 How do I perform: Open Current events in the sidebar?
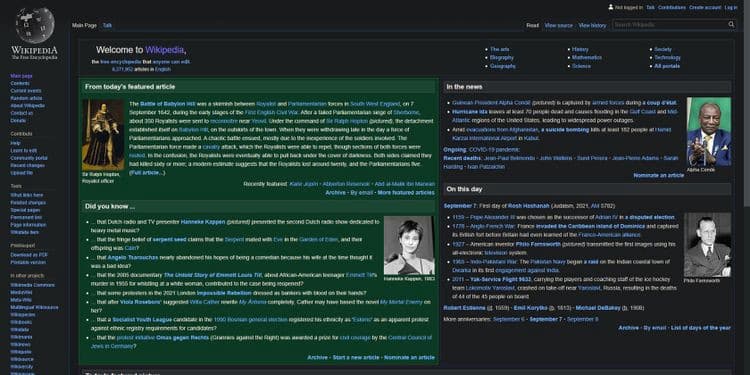coord(26,91)
